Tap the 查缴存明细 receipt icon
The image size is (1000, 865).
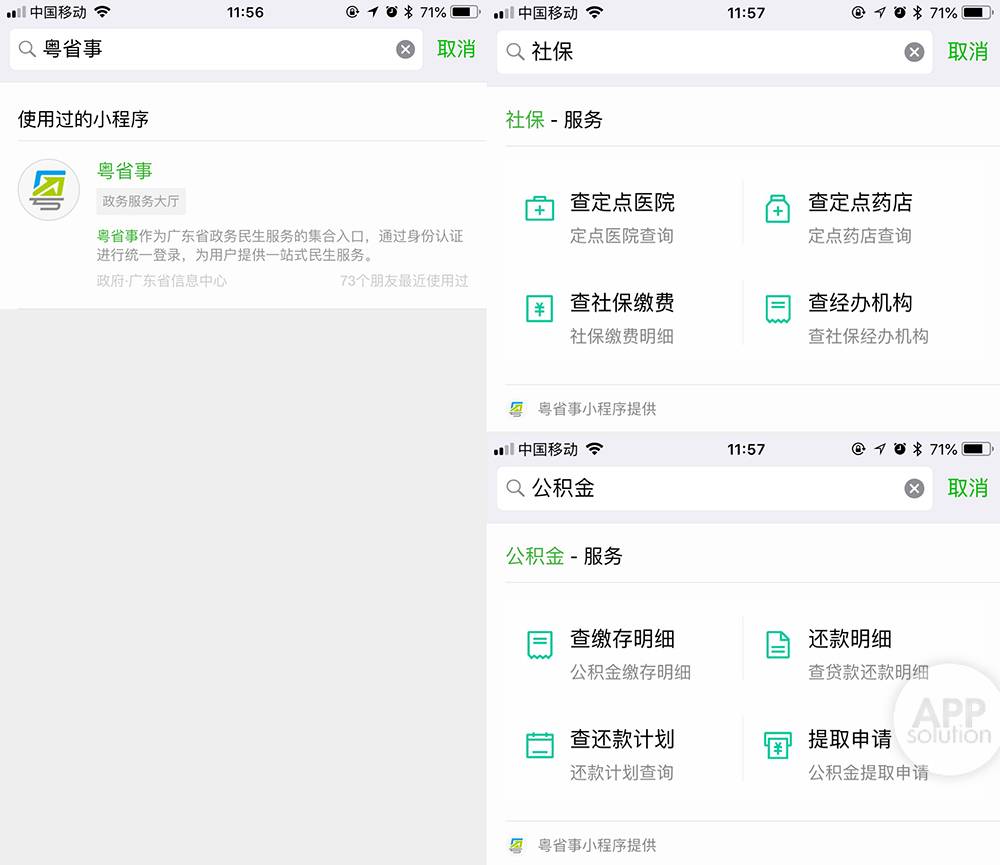tap(540, 644)
